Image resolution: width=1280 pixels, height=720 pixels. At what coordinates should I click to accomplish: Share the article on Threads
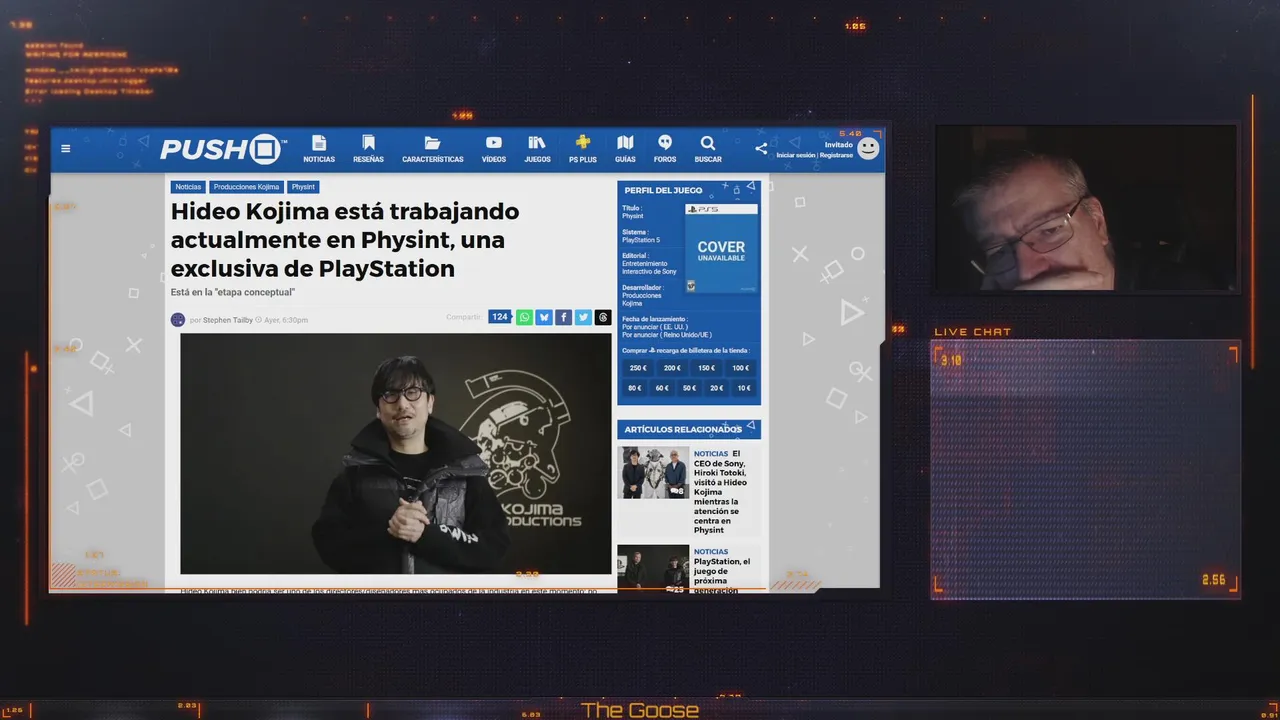pos(603,317)
